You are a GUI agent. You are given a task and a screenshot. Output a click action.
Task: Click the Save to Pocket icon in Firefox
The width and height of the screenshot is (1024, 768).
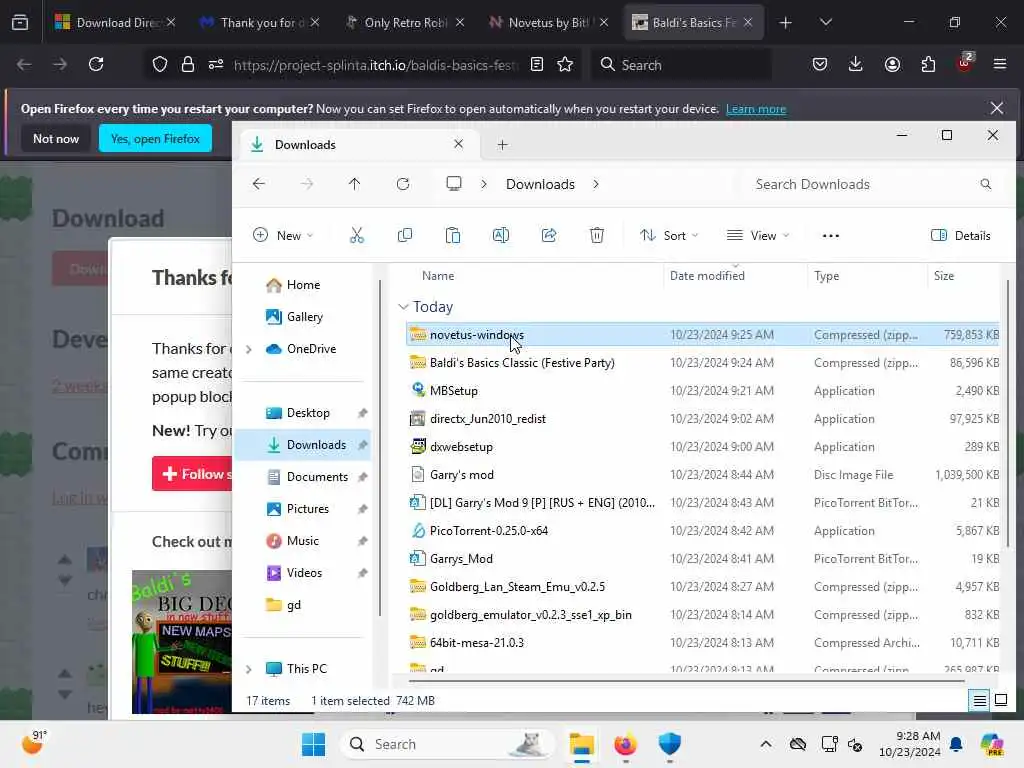(820, 64)
